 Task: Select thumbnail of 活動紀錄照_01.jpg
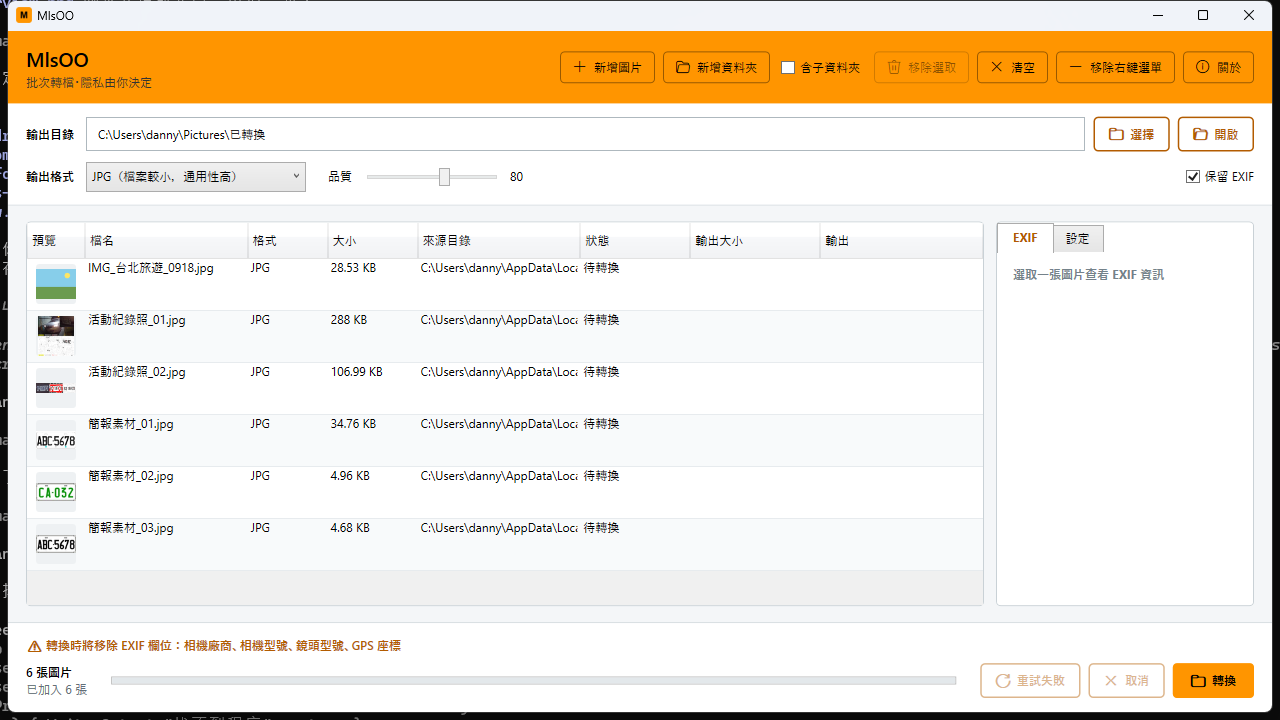[x=56, y=336]
